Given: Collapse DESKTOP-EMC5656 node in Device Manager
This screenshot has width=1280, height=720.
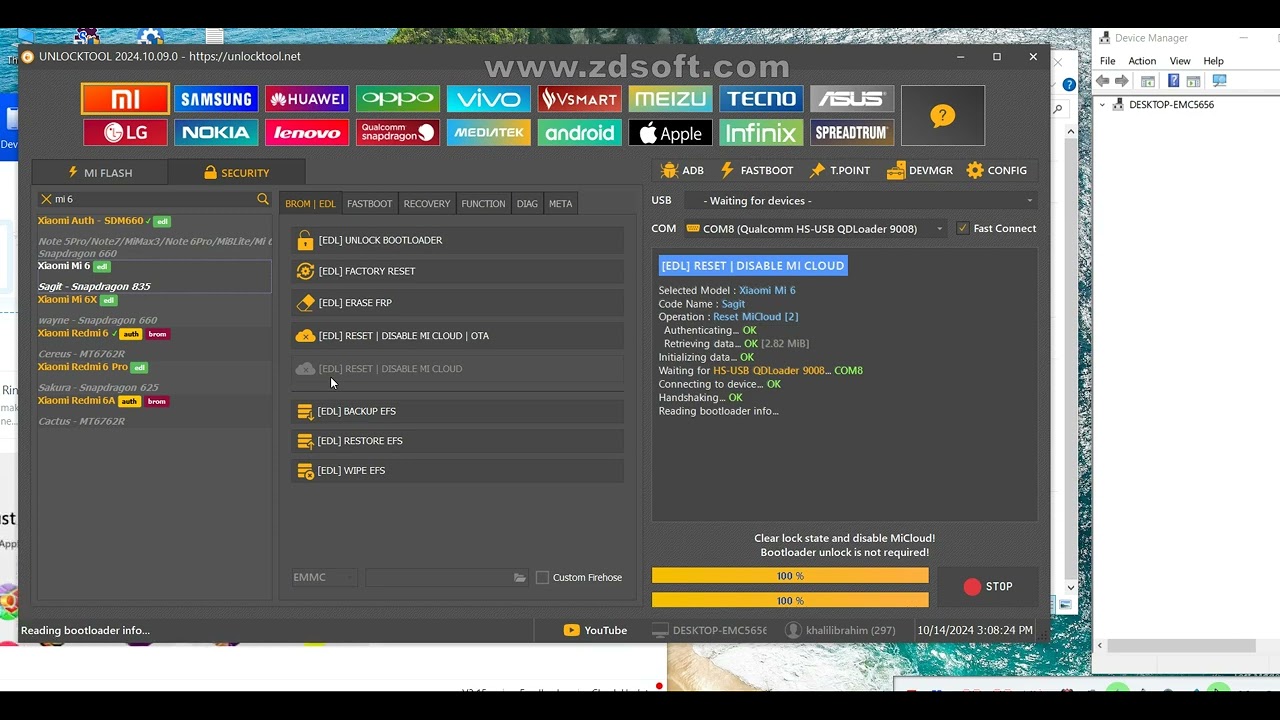Looking at the screenshot, I should click(x=1103, y=105).
